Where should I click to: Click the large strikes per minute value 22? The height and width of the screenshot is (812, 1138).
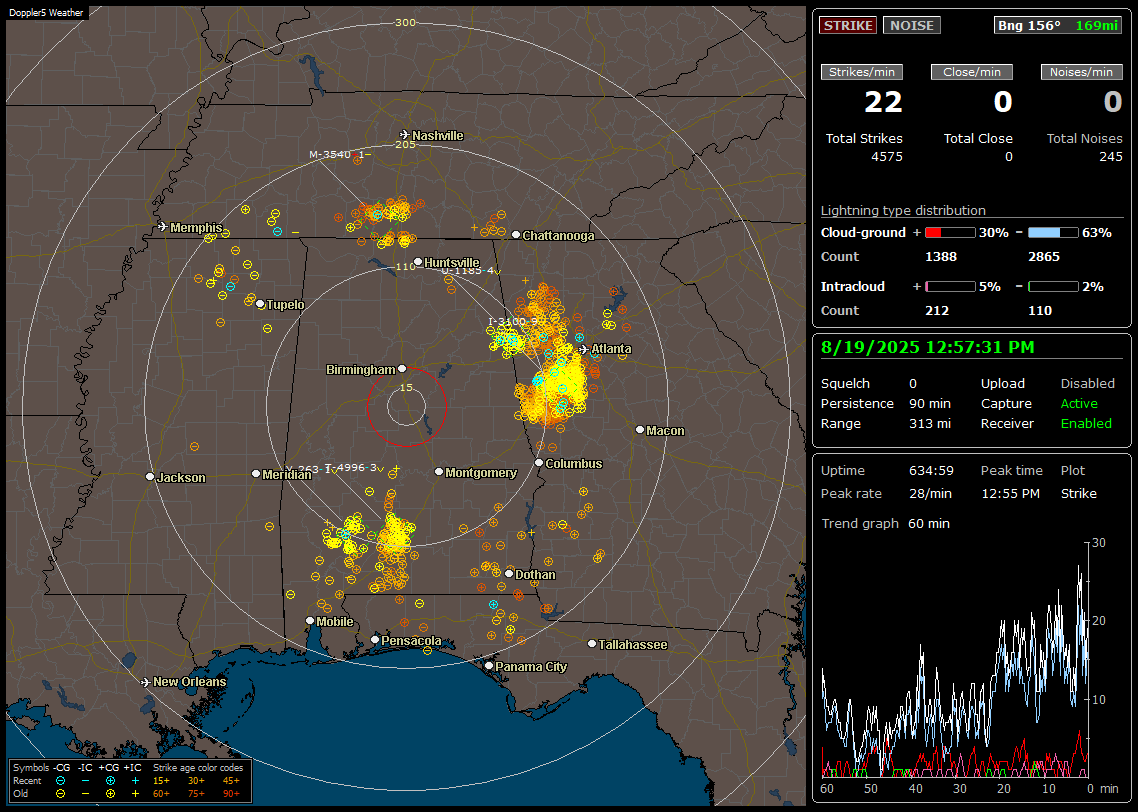[x=883, y=102]
